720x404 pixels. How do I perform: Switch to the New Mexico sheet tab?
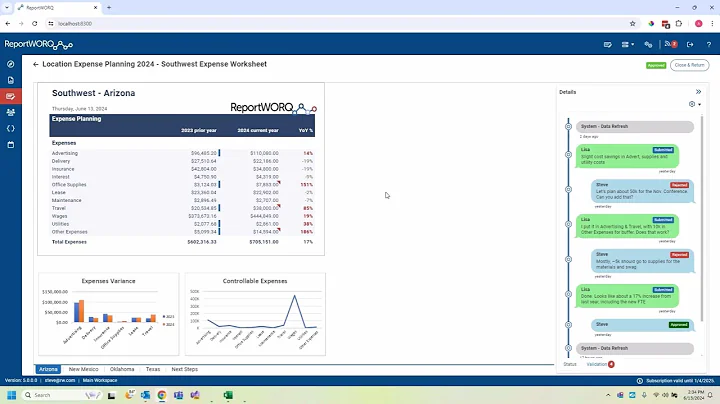pos(84,369)
